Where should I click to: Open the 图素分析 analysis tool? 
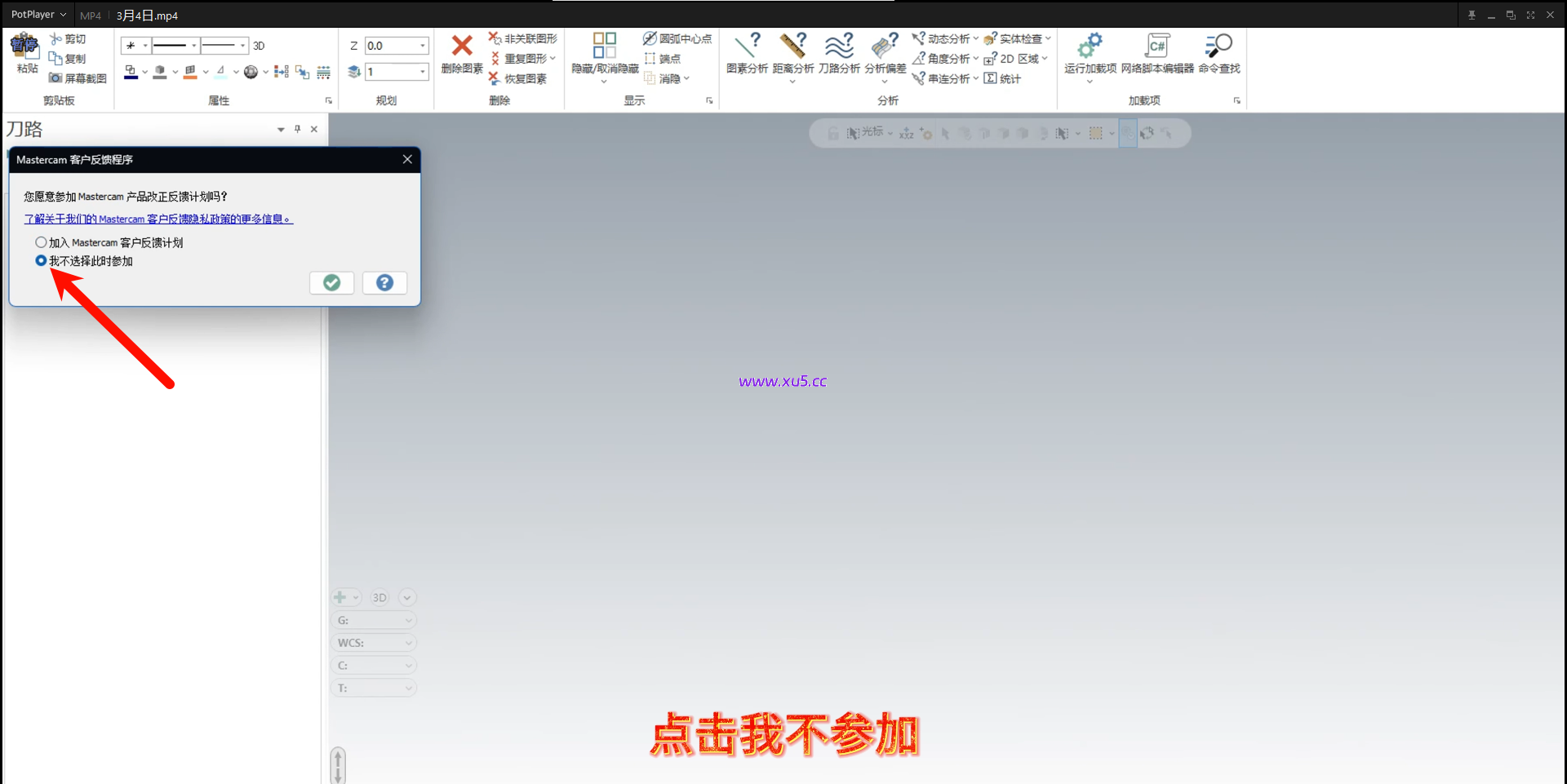coord(745,55)
